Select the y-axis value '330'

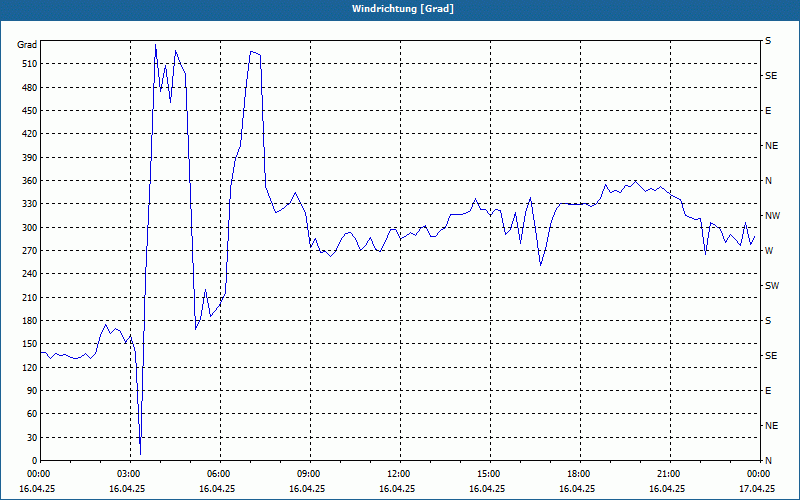(x=30, y=204)
